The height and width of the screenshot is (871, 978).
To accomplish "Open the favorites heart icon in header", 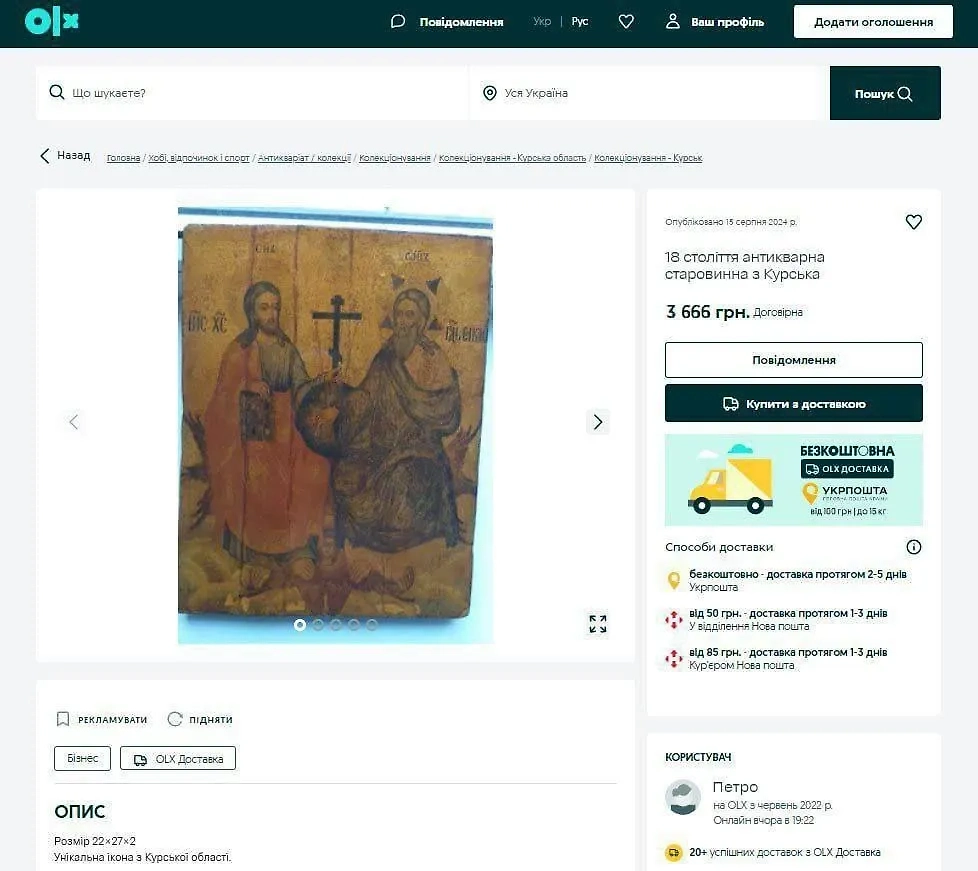I will (x=626, y=20).
